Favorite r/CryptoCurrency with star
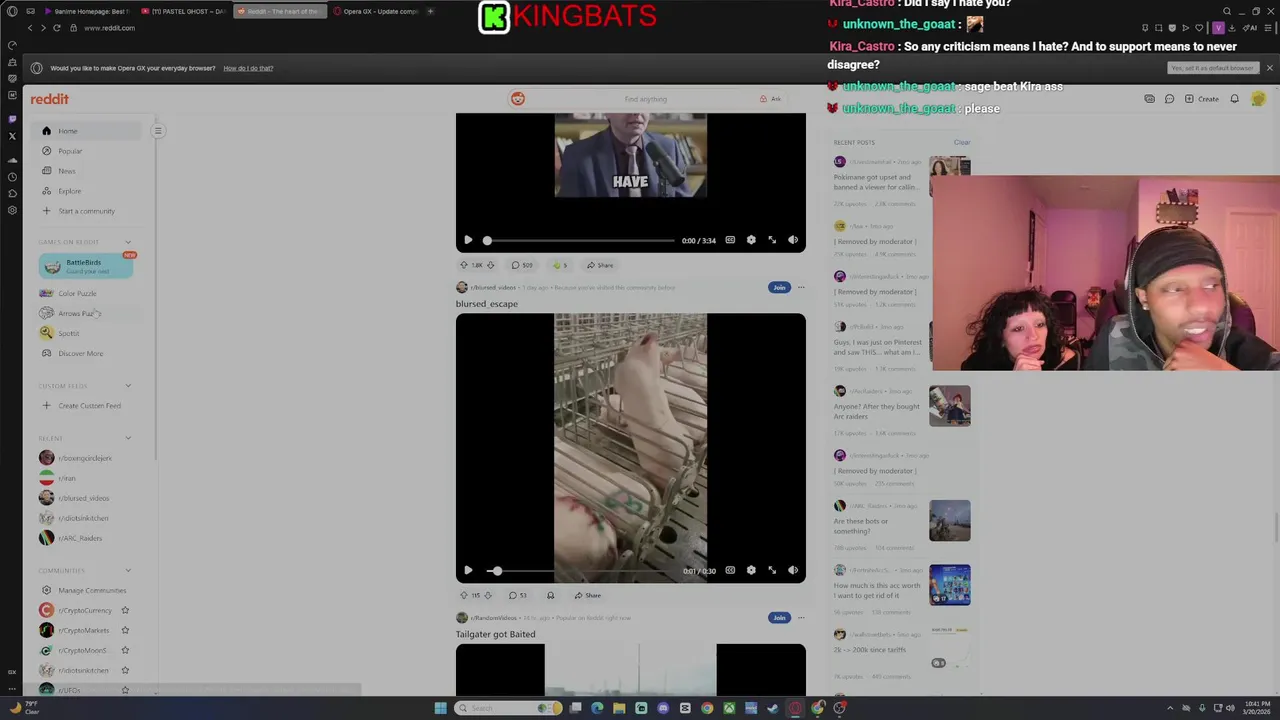 [125, 610]
